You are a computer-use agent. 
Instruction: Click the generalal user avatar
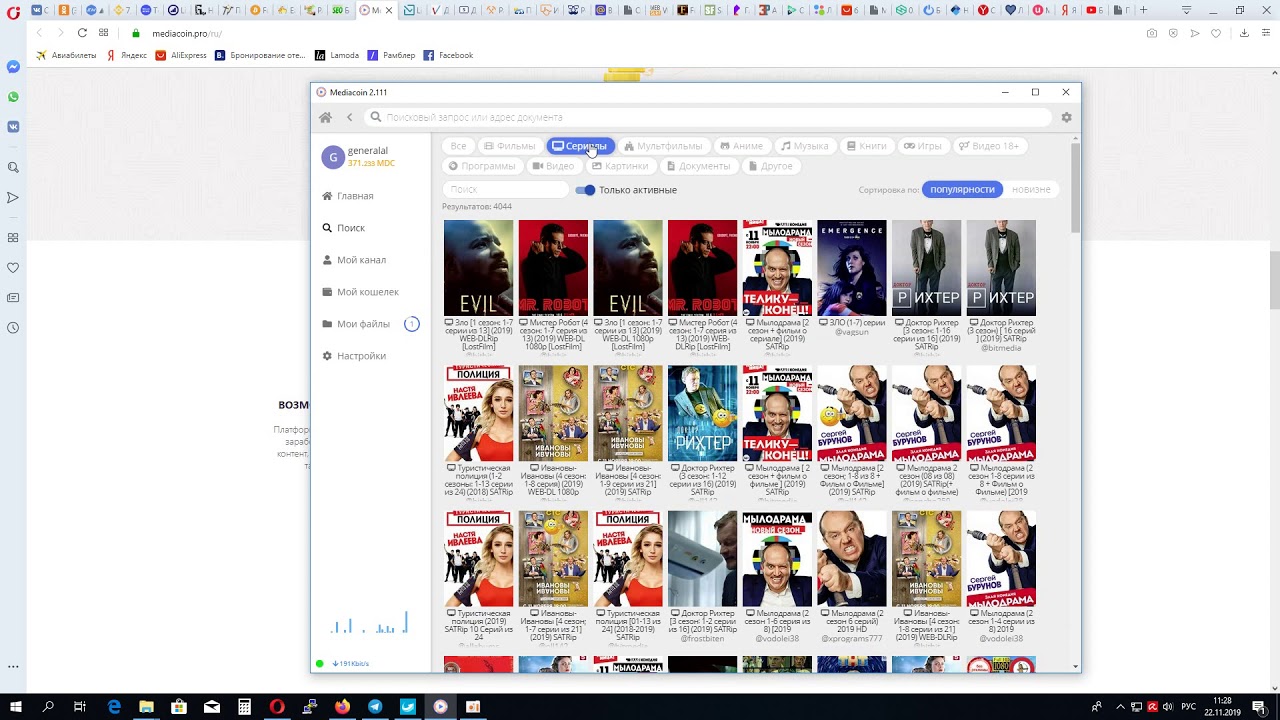[x=333, y=157]
